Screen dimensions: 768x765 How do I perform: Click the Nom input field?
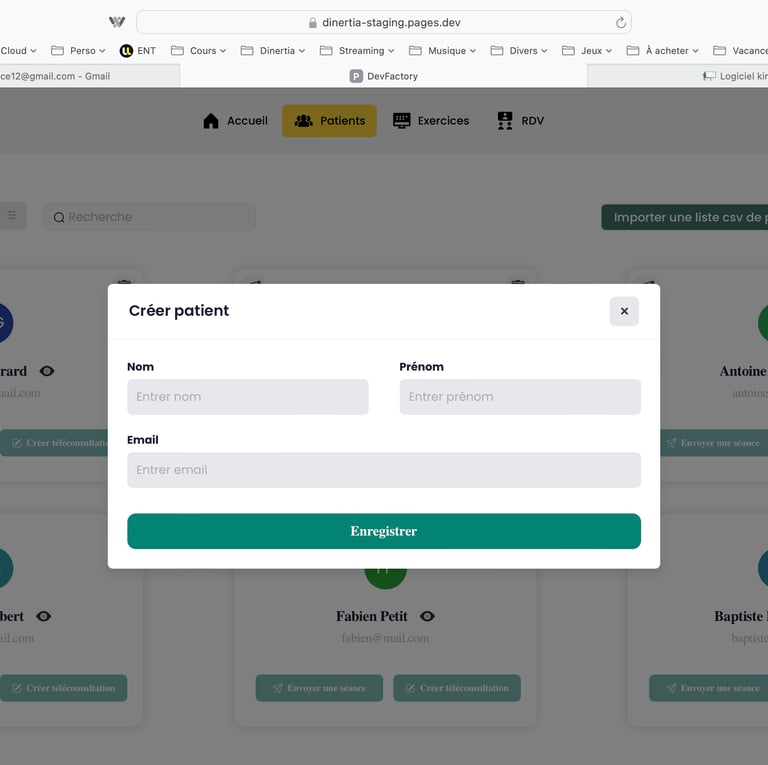(x=248, y=397)
